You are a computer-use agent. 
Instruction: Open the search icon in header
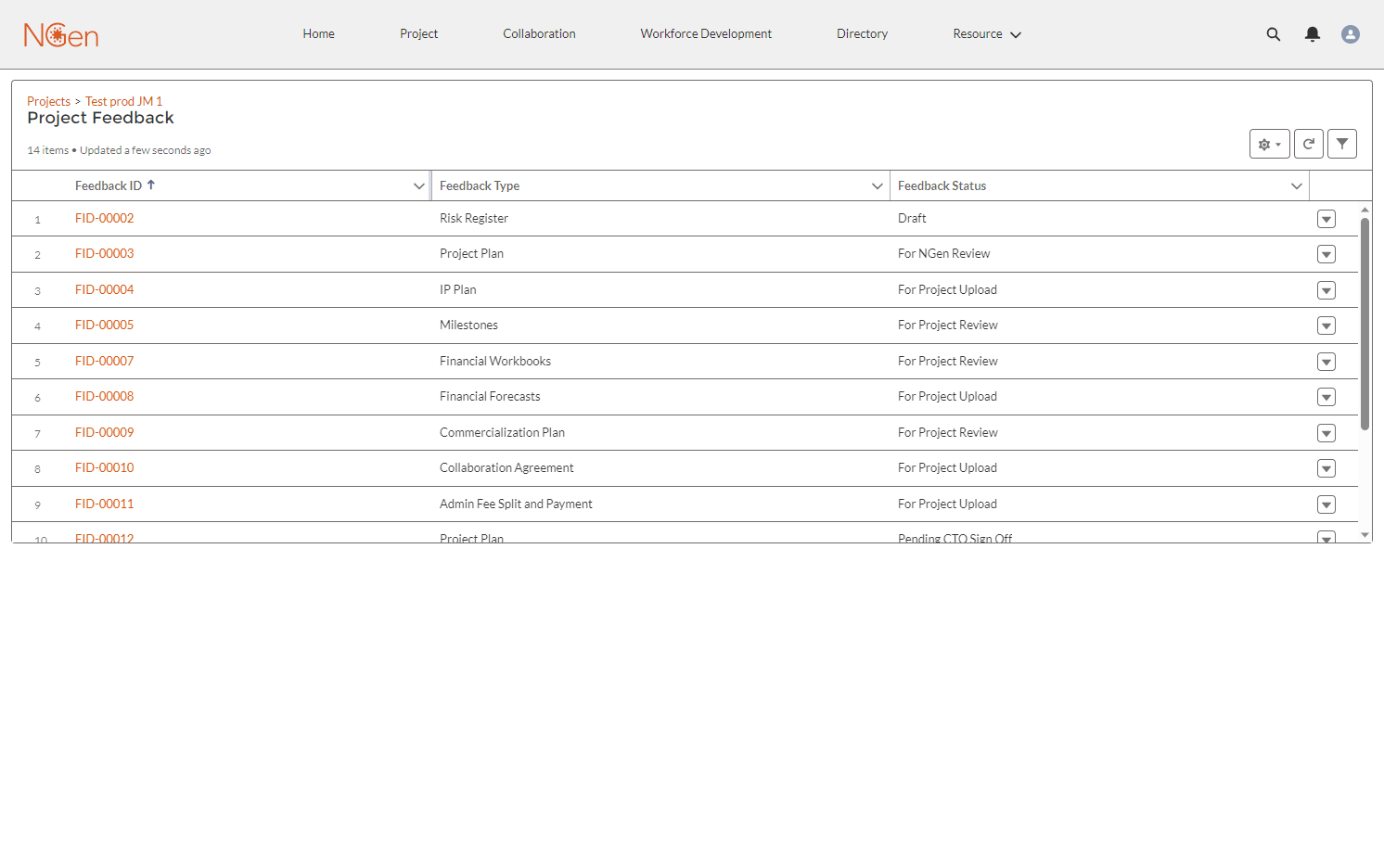coord(1274,34)
